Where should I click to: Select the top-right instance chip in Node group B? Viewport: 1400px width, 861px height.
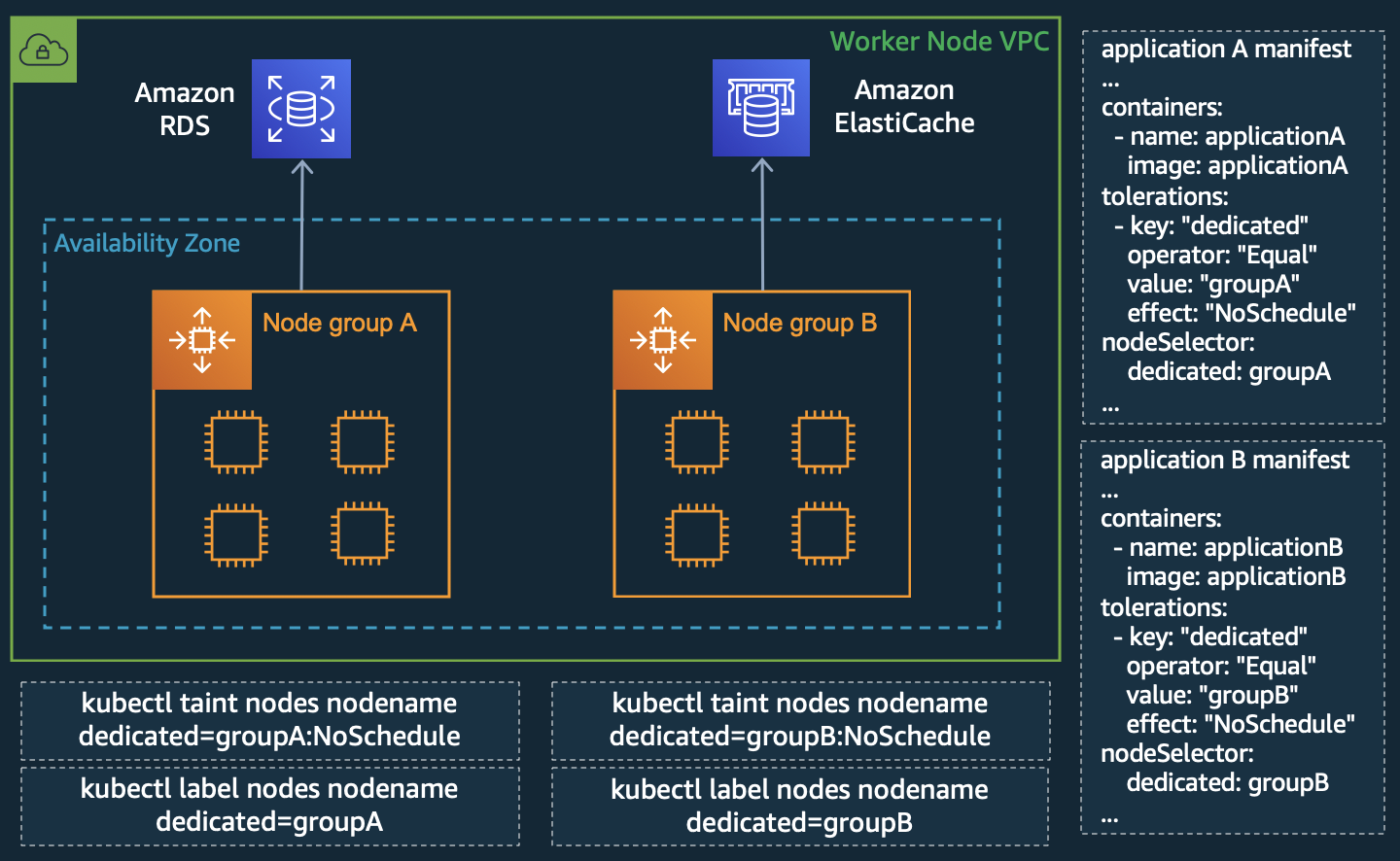[823, 442]
